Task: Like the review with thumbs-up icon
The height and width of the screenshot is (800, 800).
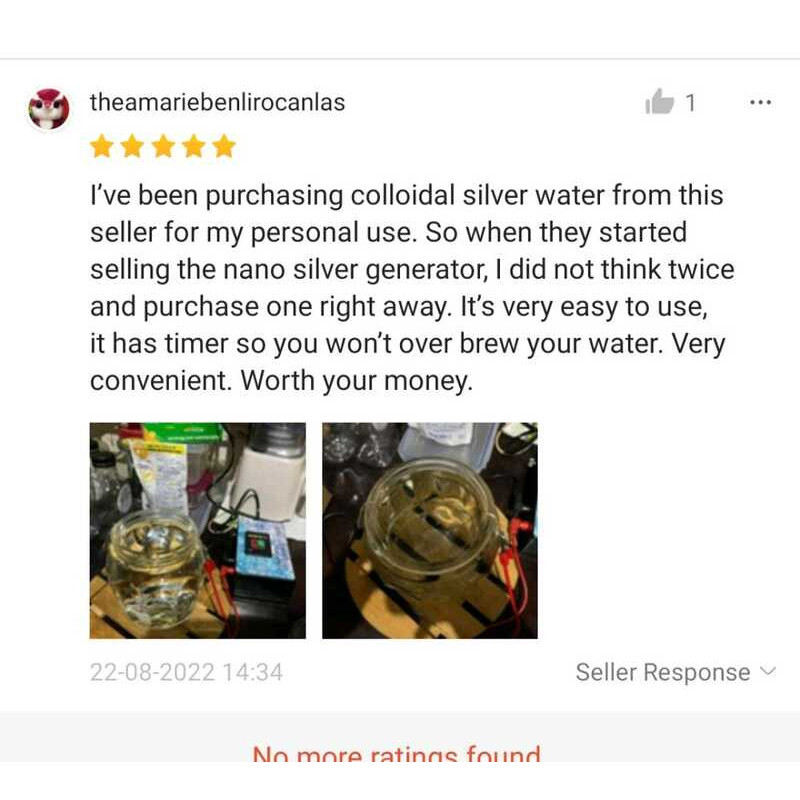Action: click(x=659, y=102)
